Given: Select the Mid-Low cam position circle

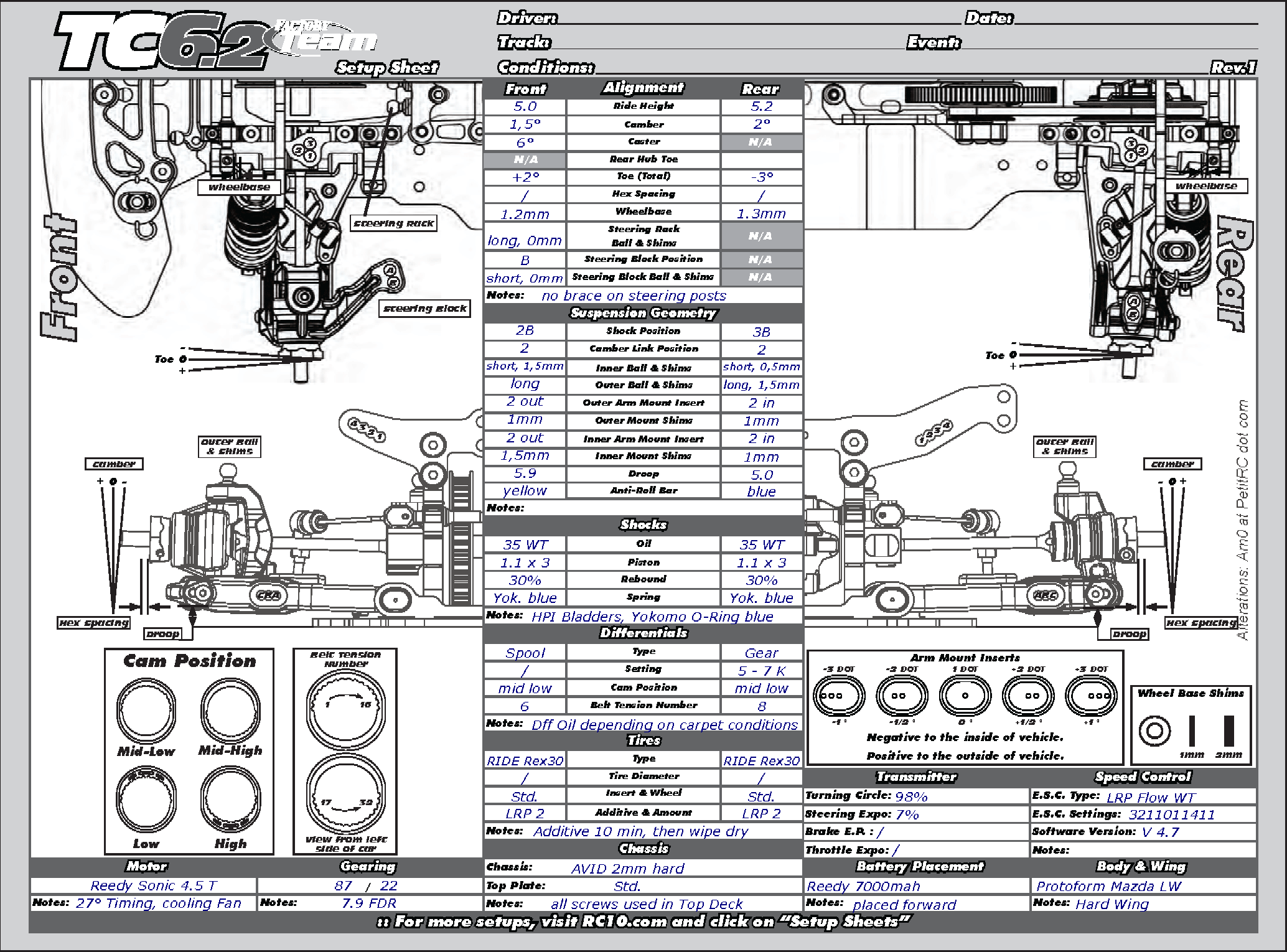Looking at the screenshot, I should click(147, 709).
